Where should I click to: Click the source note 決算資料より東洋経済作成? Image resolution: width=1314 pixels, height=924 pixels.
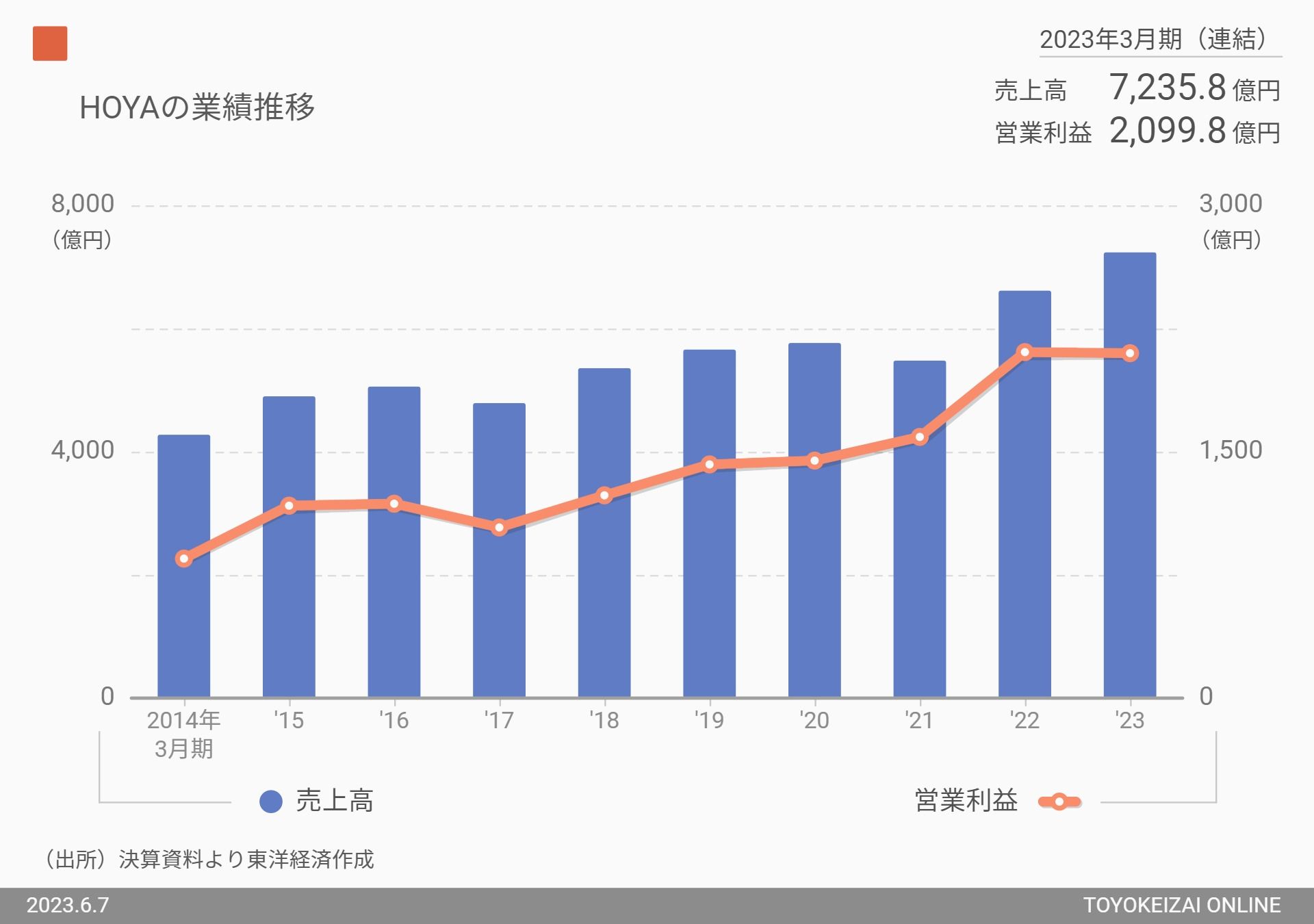coord(246,860)
